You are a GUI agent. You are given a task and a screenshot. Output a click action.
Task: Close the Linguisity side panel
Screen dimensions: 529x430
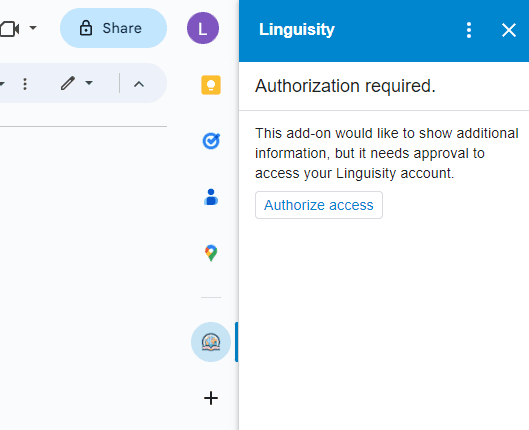coord(509,30)
